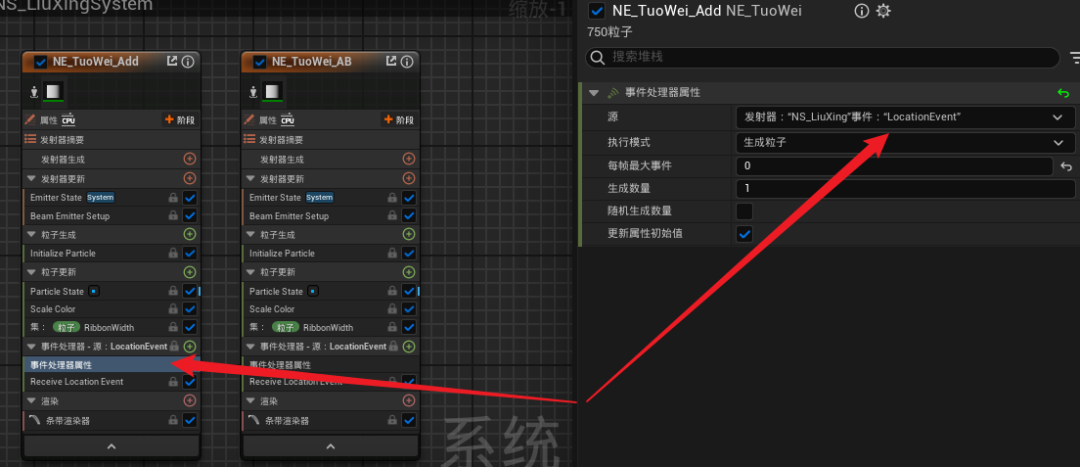Collapse 发射器更新 group in NE_TuoWei_Add

click(x=32, y=178)
